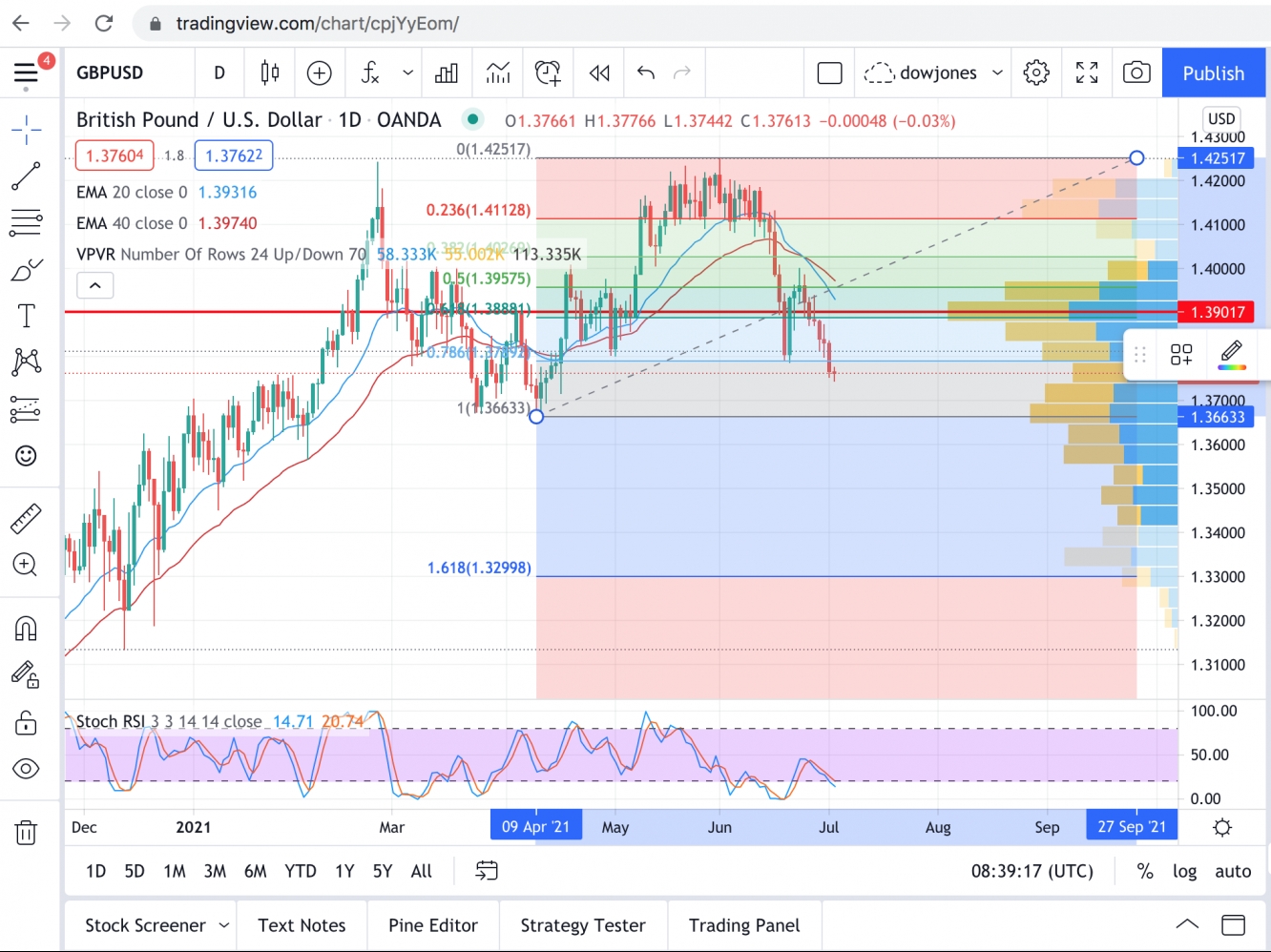The height and width of the screenshot is (952, 1271).
Task: Select the trend line drawing tool
Action: pos(26,176)
